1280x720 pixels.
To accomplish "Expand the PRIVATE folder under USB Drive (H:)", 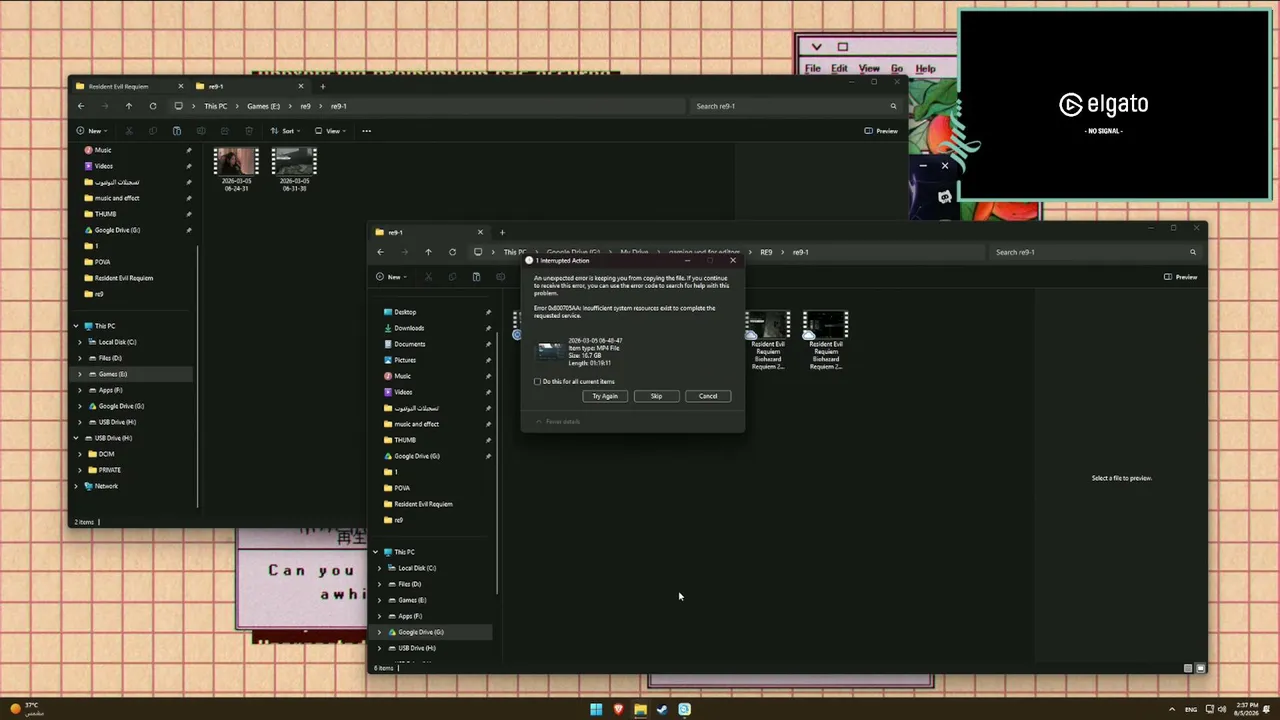I will (x=80, y=470).
